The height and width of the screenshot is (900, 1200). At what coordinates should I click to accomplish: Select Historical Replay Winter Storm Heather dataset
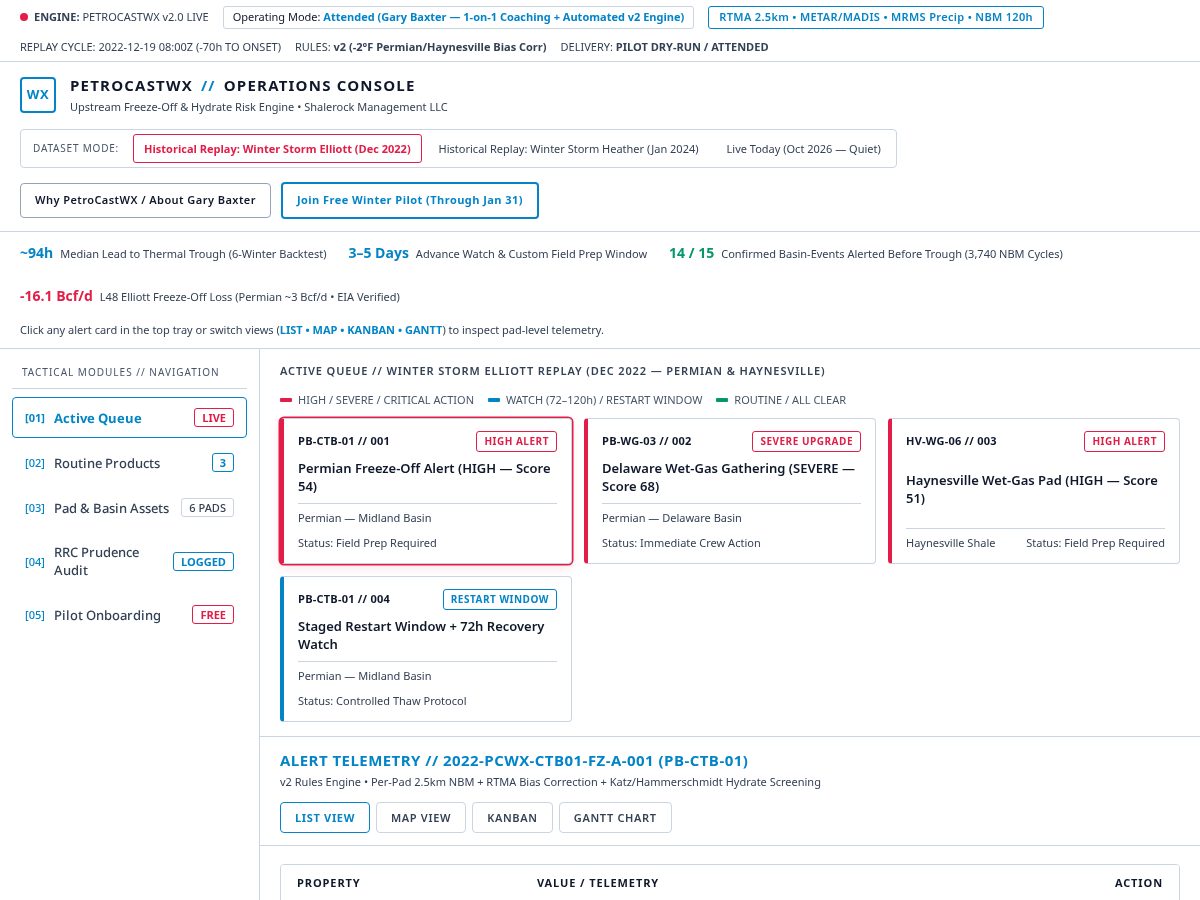coord(568,148)
